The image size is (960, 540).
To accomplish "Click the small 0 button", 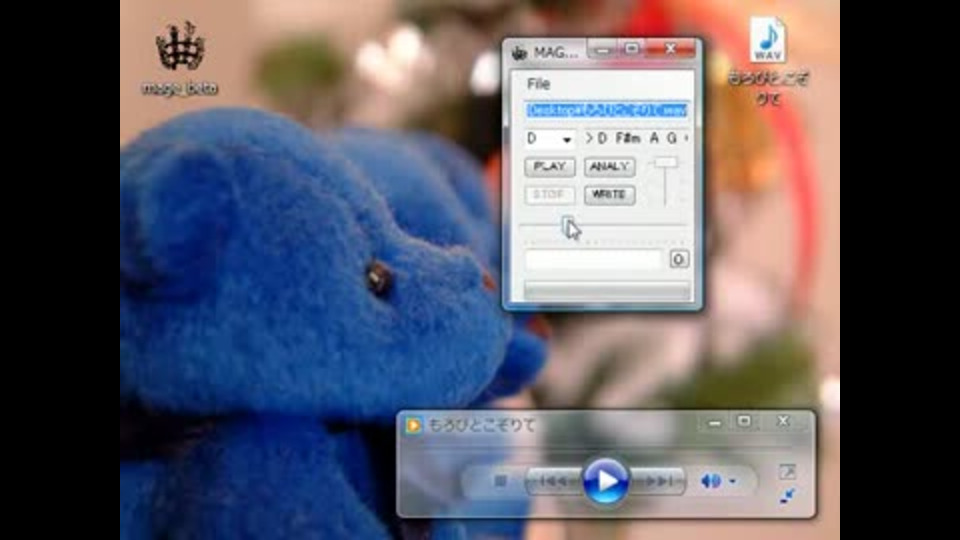I will pos(678,260).
